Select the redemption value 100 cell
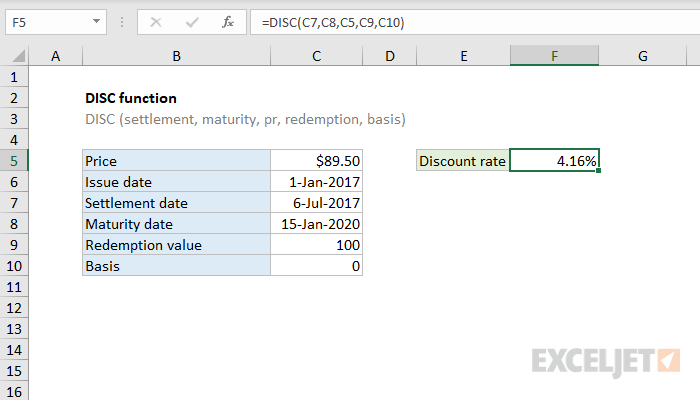 click(317, 245)
